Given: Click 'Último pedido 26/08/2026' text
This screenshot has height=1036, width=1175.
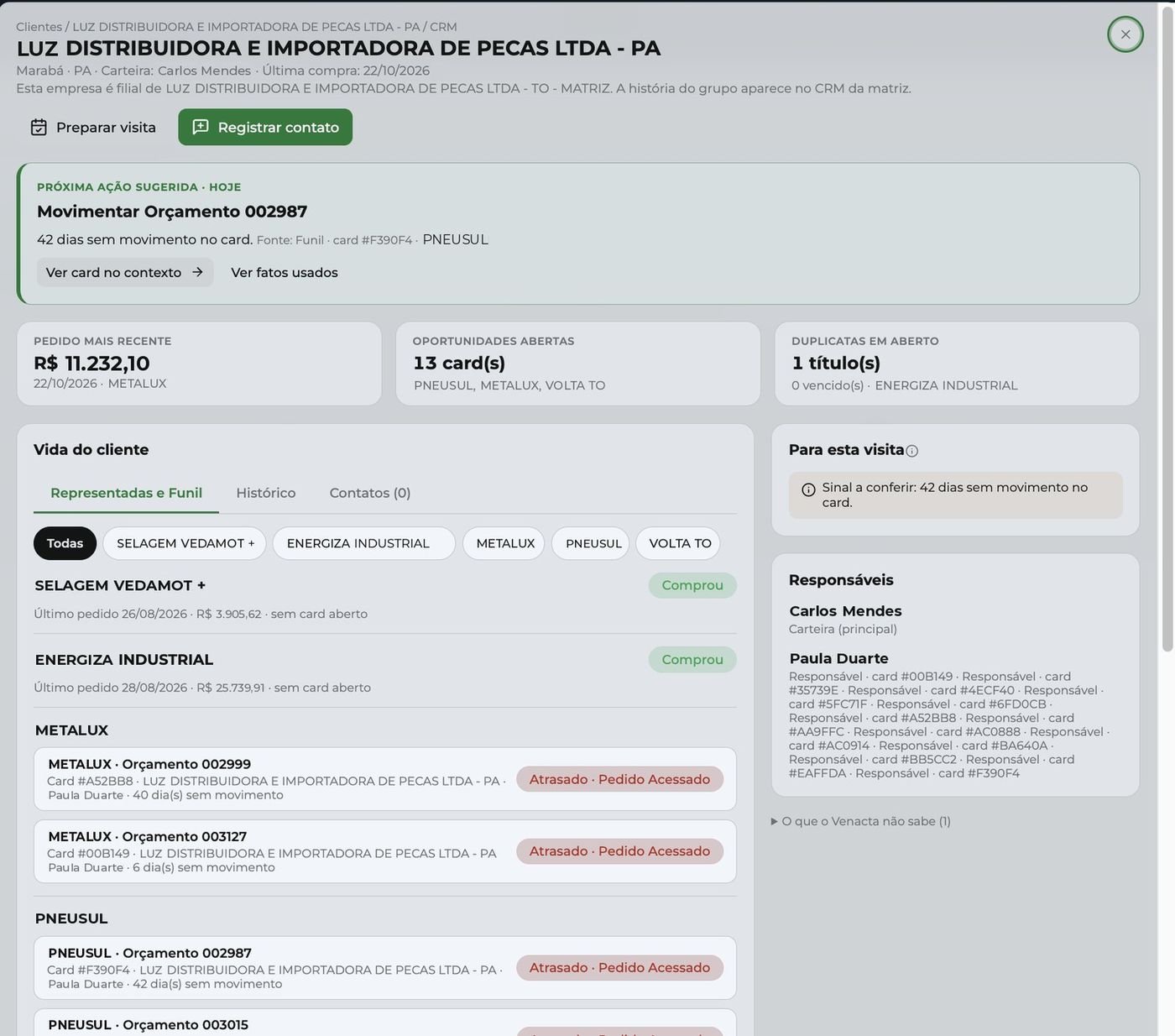Looking at the screenshot, I should (110, 614).
